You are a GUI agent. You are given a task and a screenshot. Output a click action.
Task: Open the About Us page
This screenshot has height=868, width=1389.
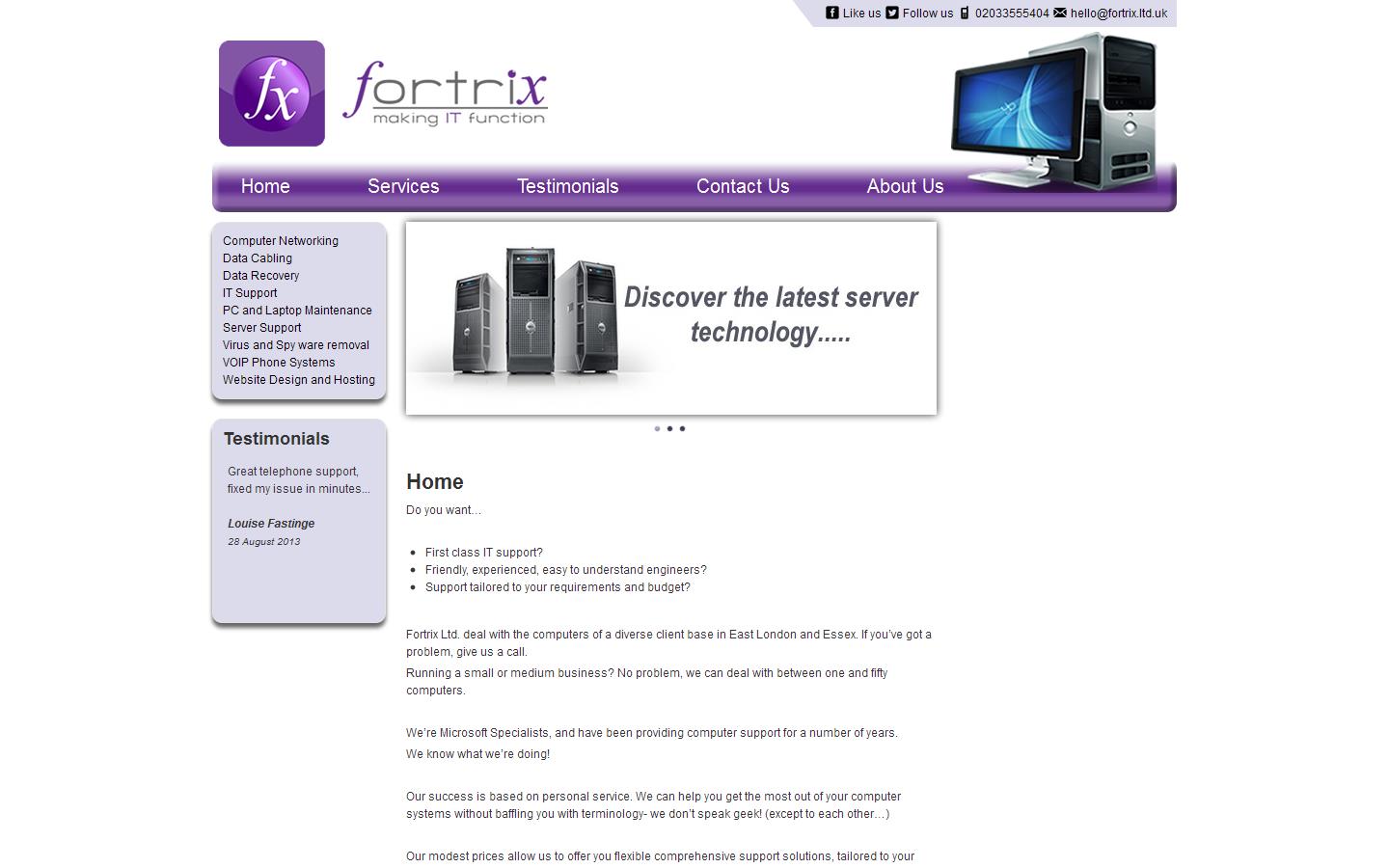tap(905, 186)
